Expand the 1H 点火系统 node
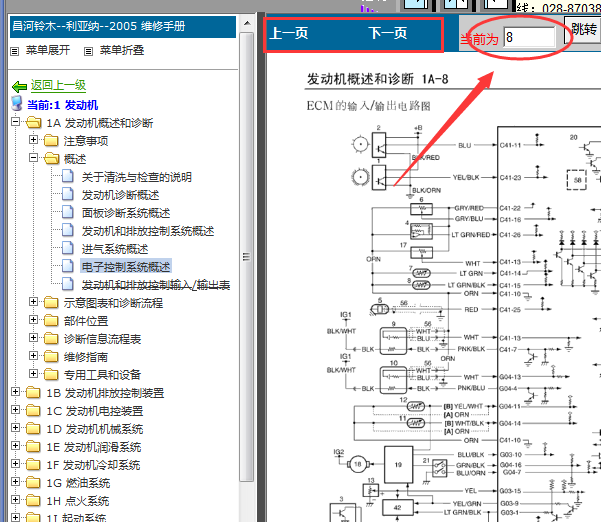The height and width of the screenshot is (522, 601). coord(15,500)
